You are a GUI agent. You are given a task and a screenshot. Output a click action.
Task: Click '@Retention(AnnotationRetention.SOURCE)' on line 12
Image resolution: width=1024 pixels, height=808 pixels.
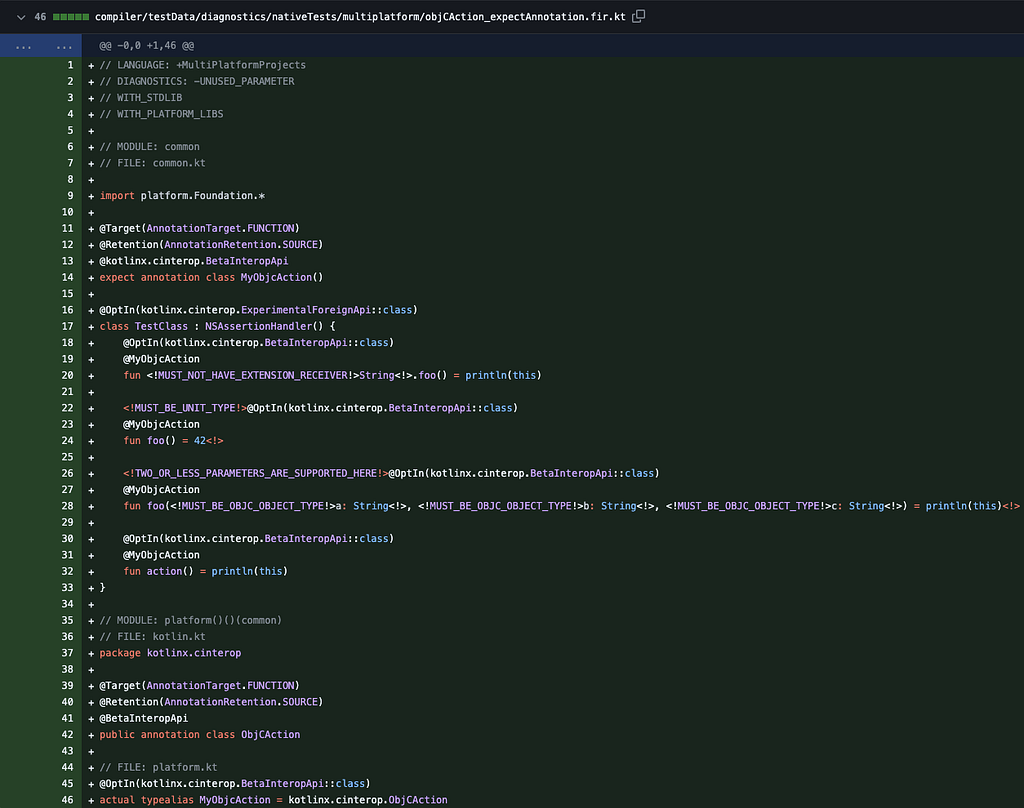click(211, 245)
